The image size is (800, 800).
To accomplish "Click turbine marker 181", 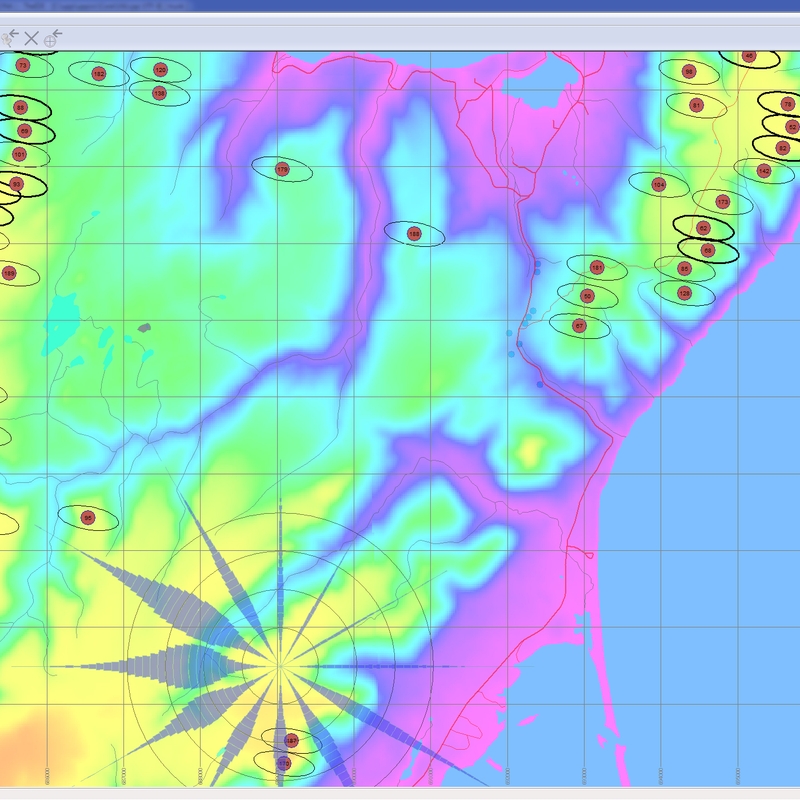I will (x=597, y=267).
